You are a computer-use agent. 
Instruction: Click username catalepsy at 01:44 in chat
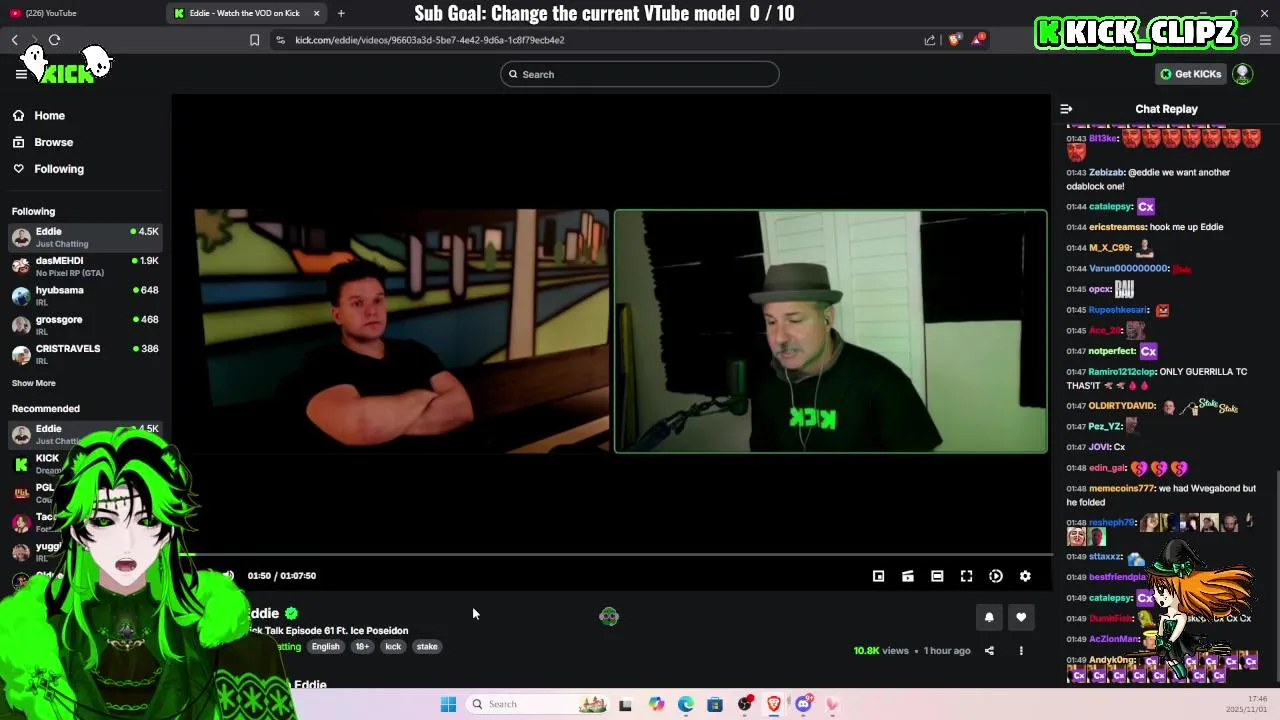coord(1110,207)
